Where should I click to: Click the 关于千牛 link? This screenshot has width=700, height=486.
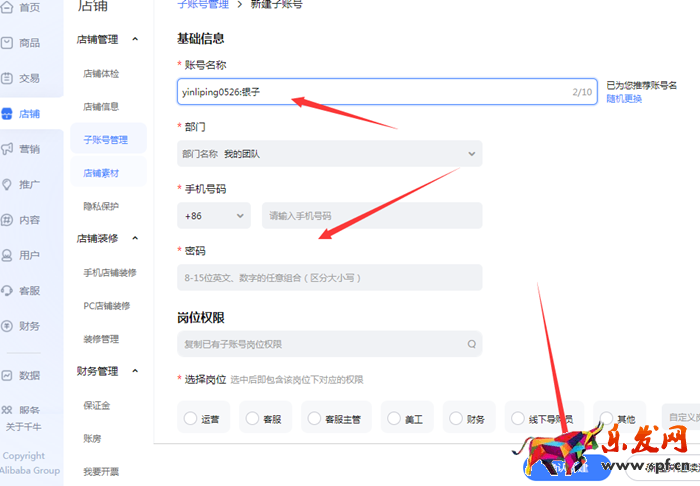click(23, 427)
